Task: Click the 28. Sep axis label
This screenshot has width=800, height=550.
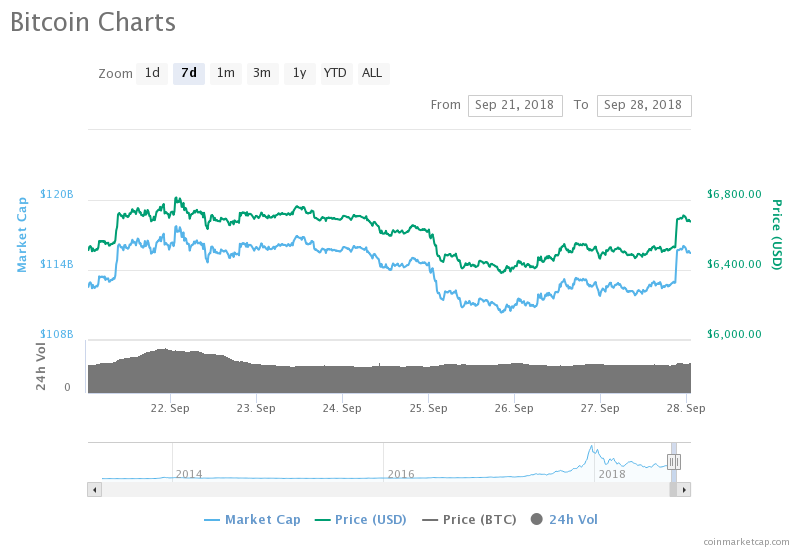Action: pyautogui.click(x=686, y=408)
